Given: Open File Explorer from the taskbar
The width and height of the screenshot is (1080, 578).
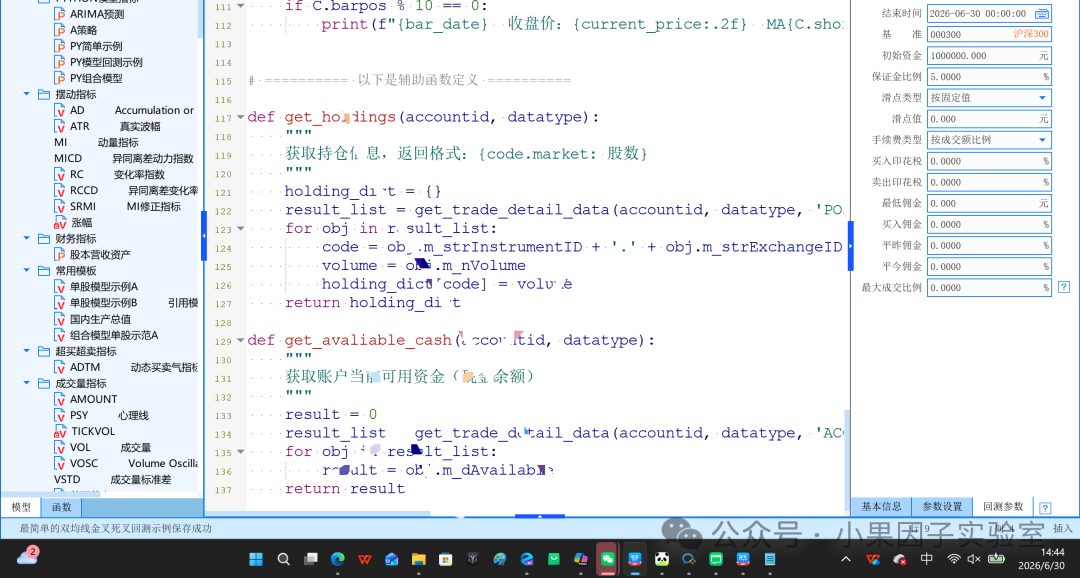Looking at the screenshot, I should tap(418, 559).
